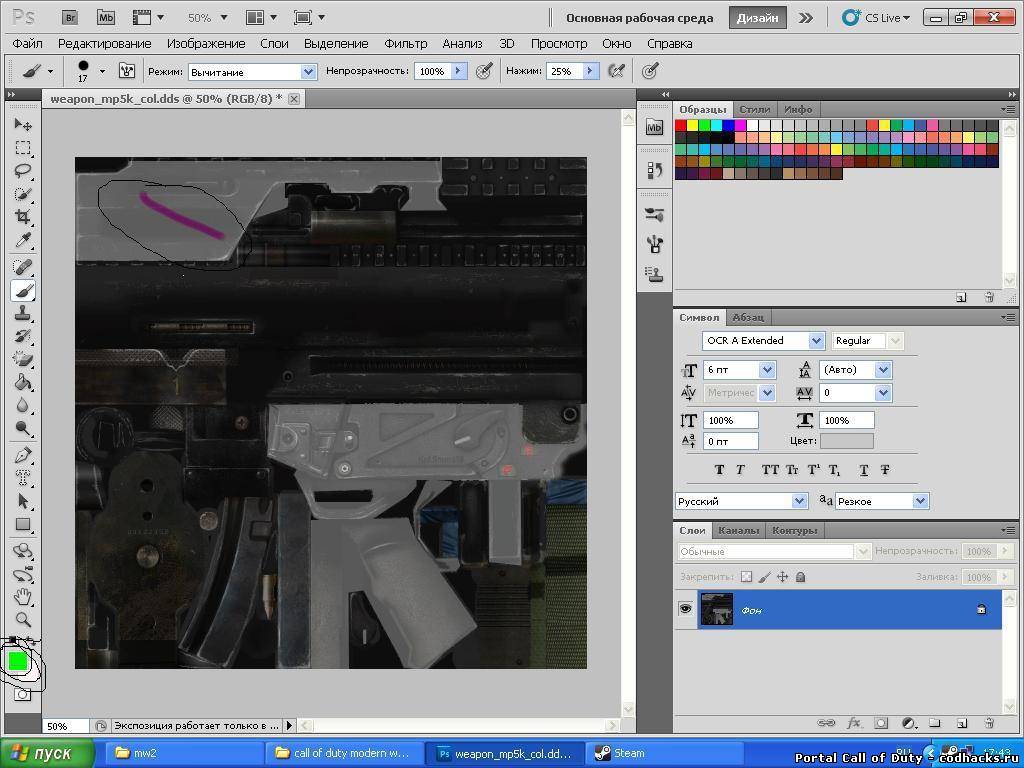Open Windows пуск start button
Screen dimensions: 1024x768
(47, 754)
